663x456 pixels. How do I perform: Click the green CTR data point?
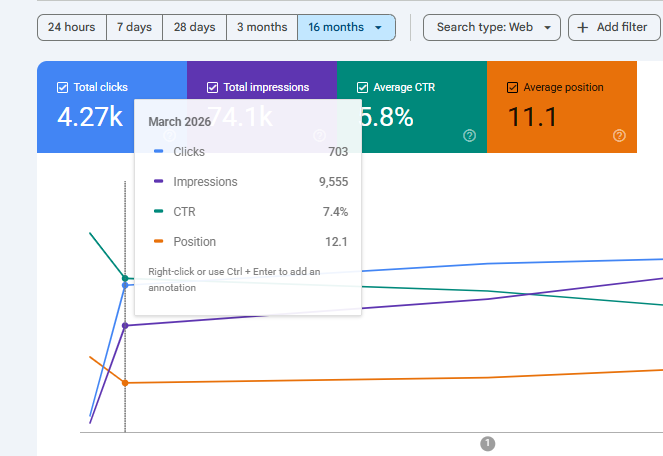tap(125, 278)
